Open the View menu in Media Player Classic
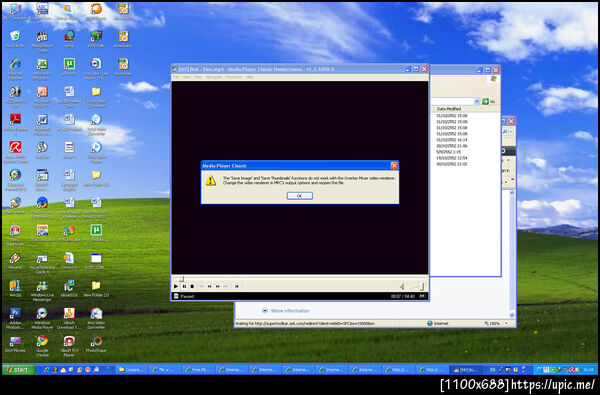The width and height of the screenshot is (600, 395). pos(187,77)
